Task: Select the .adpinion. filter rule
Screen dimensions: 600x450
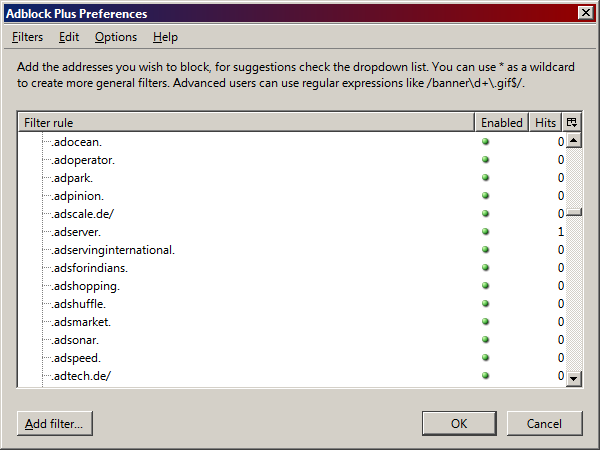Action: tap(77, 196)
